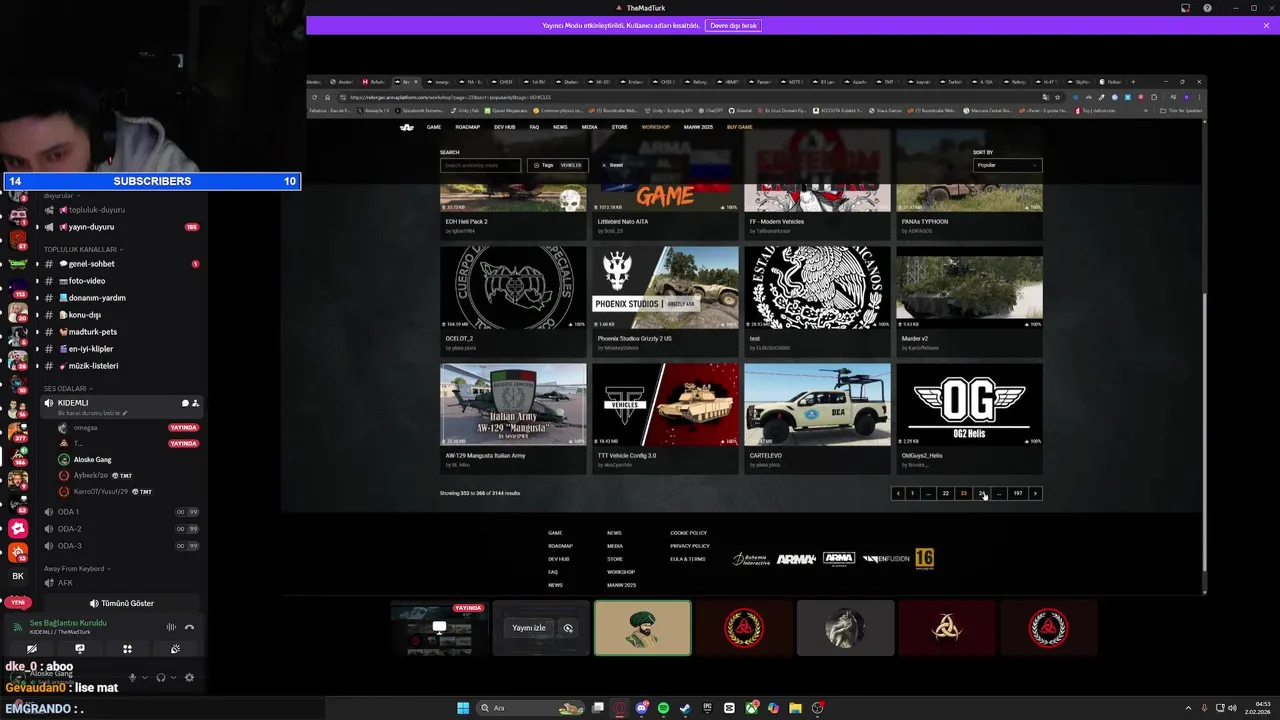
Task: Open the konu-dışı channel
Action: 120,315
